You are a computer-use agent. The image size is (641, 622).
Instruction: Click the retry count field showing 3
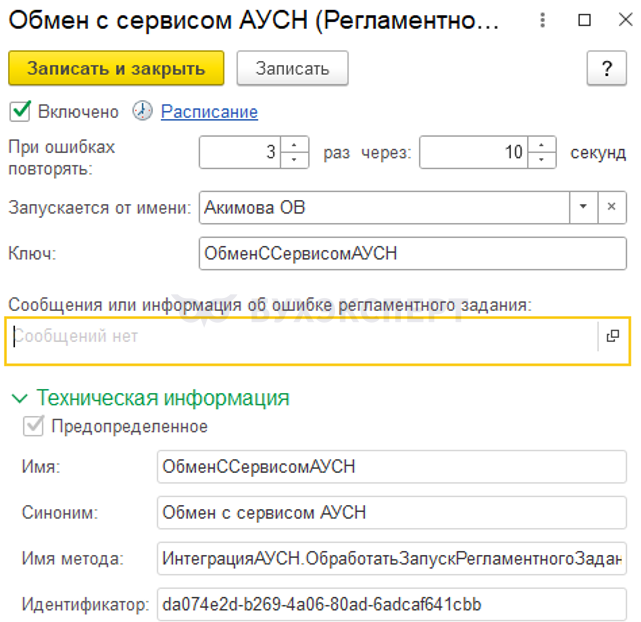click(x=240, y=152)
